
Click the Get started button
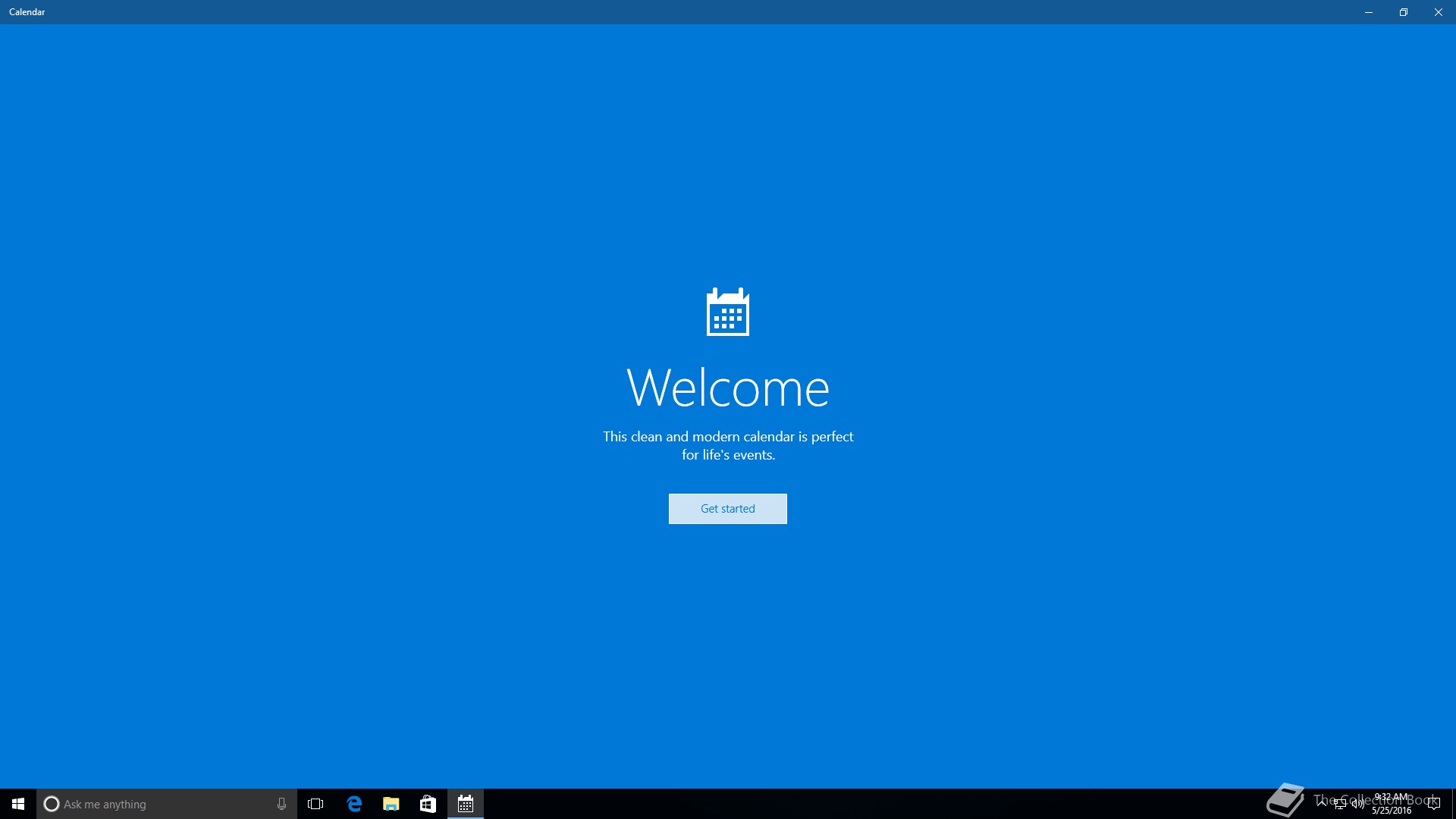727,509
